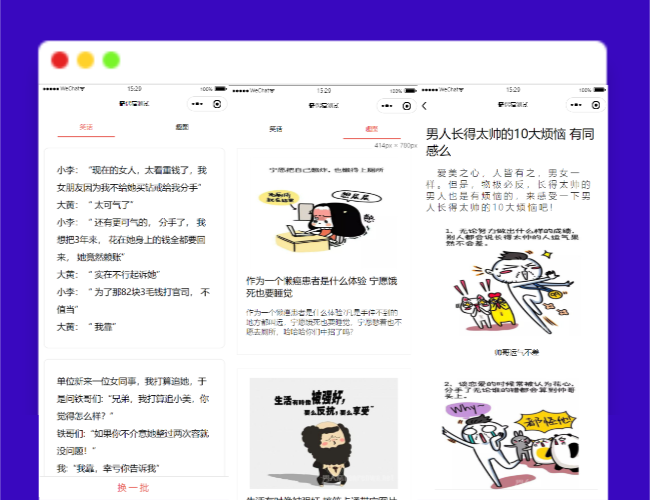Select the red 趣图 tab in middle screen
The image size is (650, 500).
tap(372, 129)
